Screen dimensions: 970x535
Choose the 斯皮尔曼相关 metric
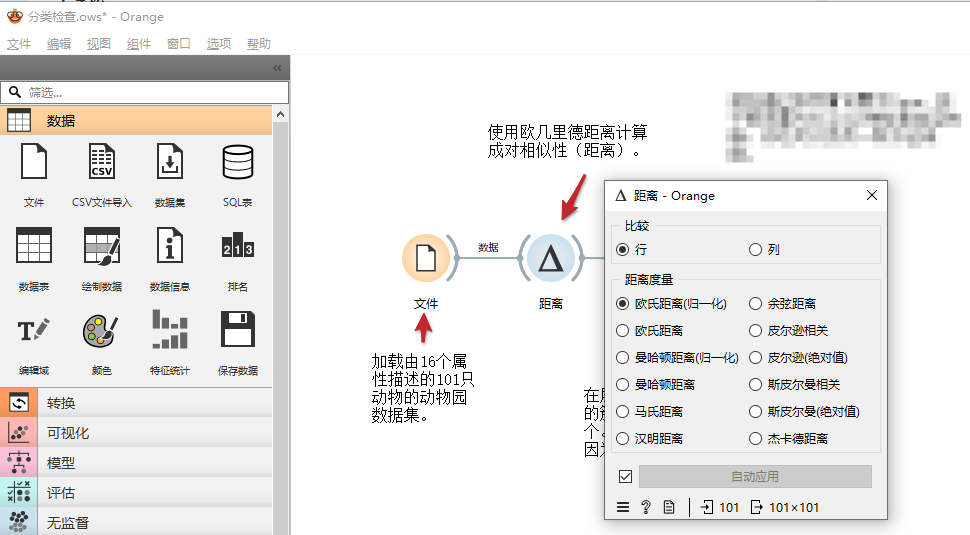point(794,385)
